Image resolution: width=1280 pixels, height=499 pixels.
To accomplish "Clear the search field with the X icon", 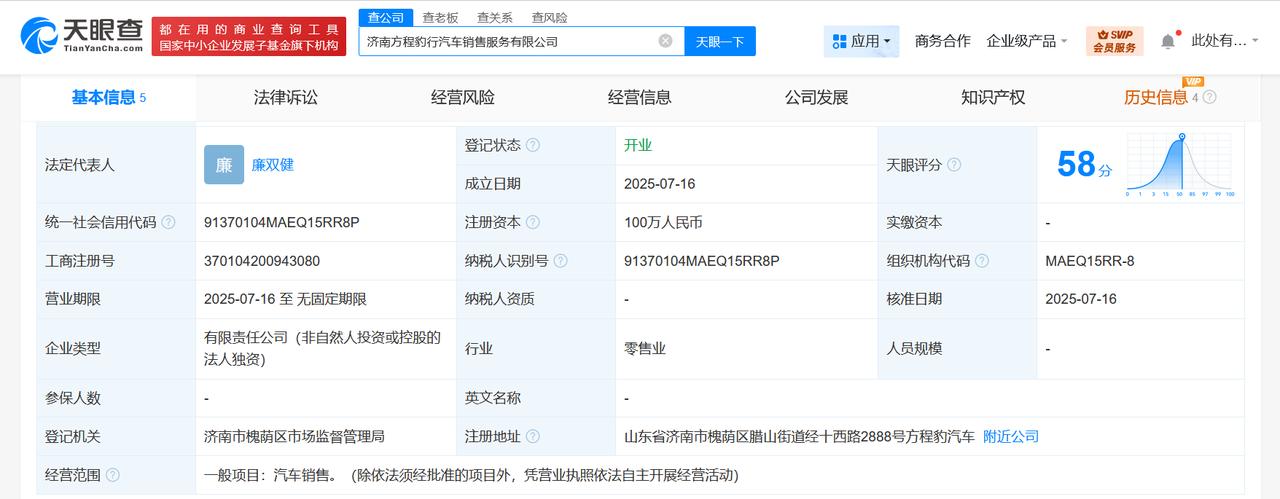I will [x=665, y=41].
